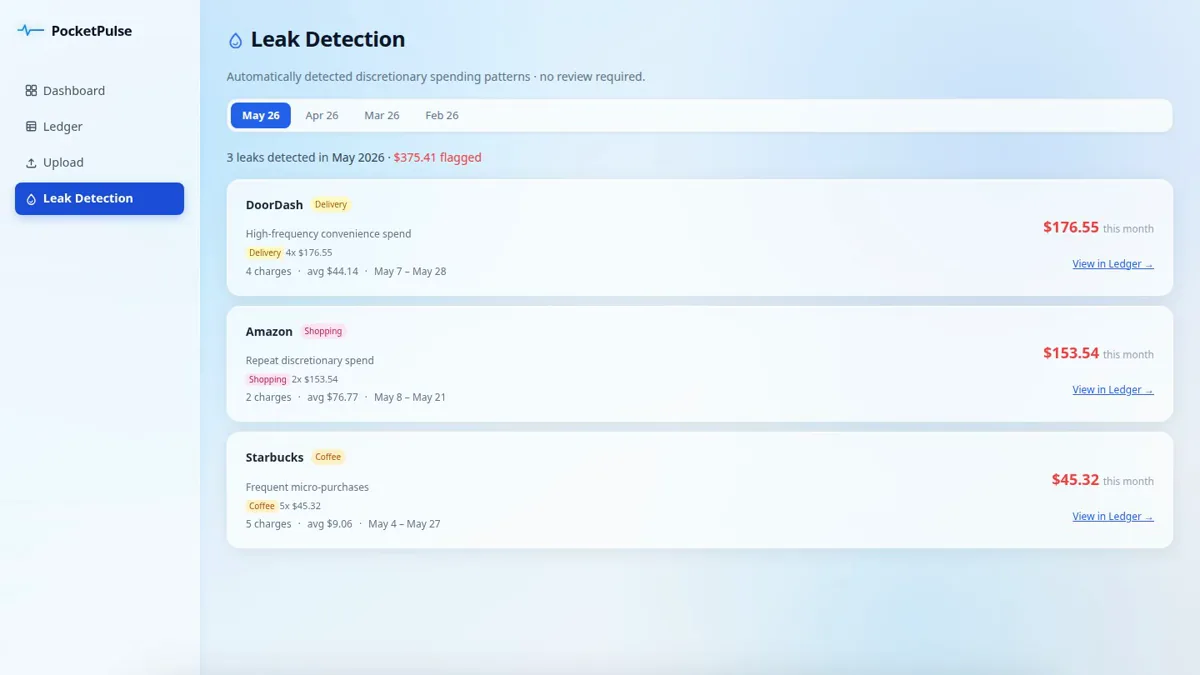The height and width of the screenshot is (675, 1200).
Task: Click the Leak Detection droplet sidebar icon
Action: pos(31,199)
